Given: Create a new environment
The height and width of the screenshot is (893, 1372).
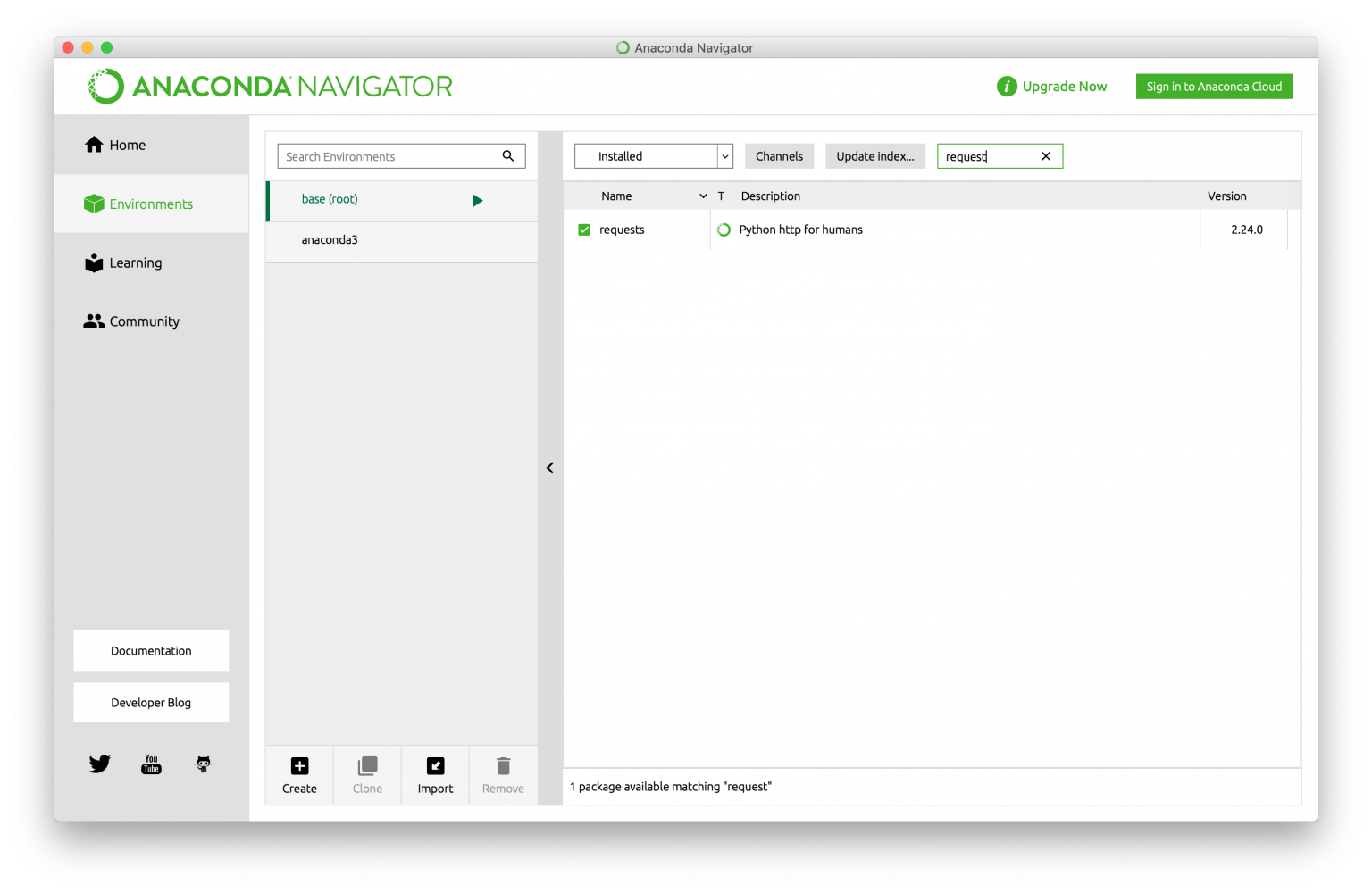Looking at the screenshot, I should pos(299,774).
